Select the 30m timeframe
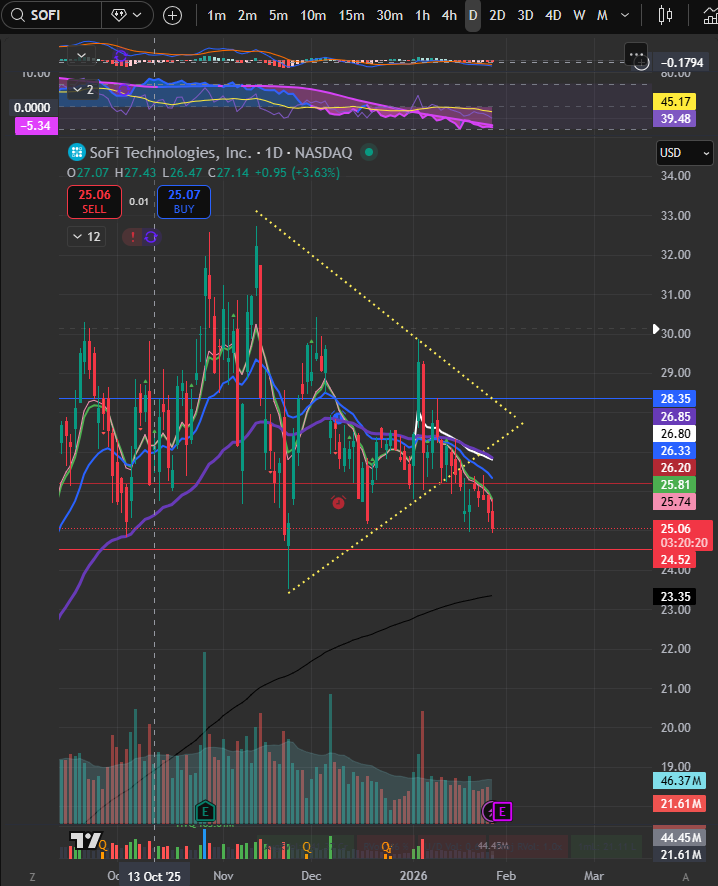 click(390, 15)
